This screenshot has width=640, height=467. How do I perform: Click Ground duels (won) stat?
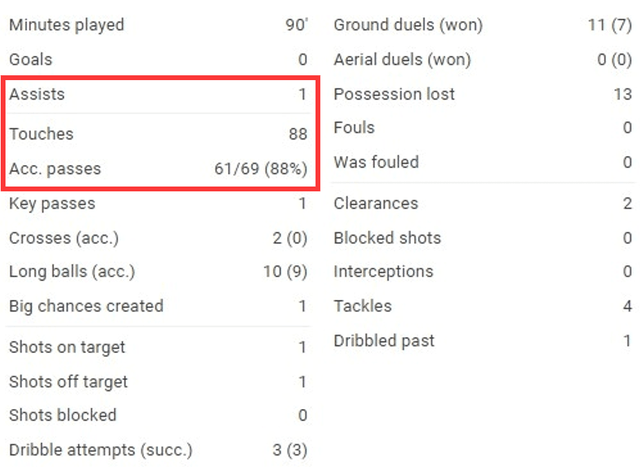[483, 25]
